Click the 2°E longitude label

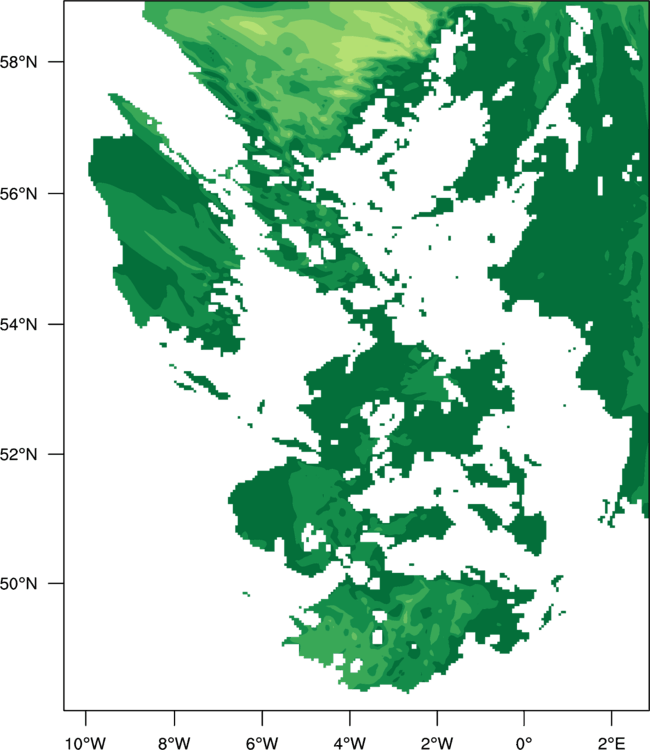(x=611, y=743)
